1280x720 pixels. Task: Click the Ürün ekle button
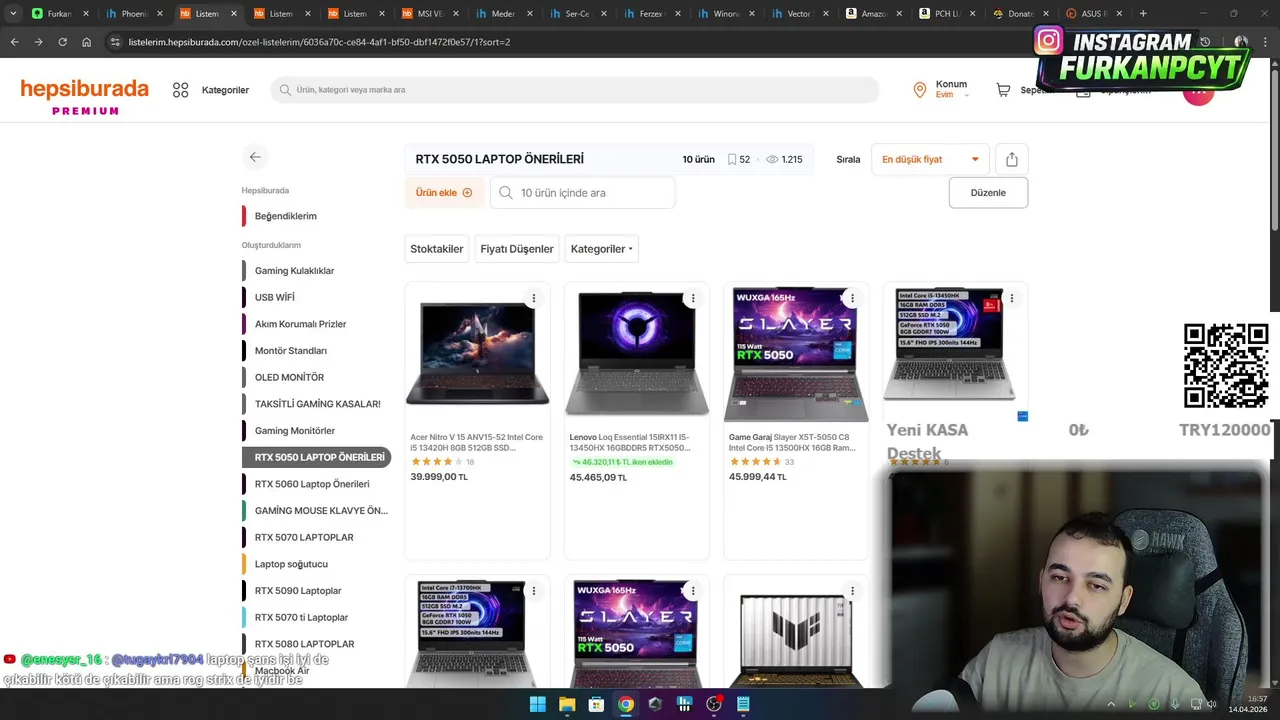pos(444,193)
